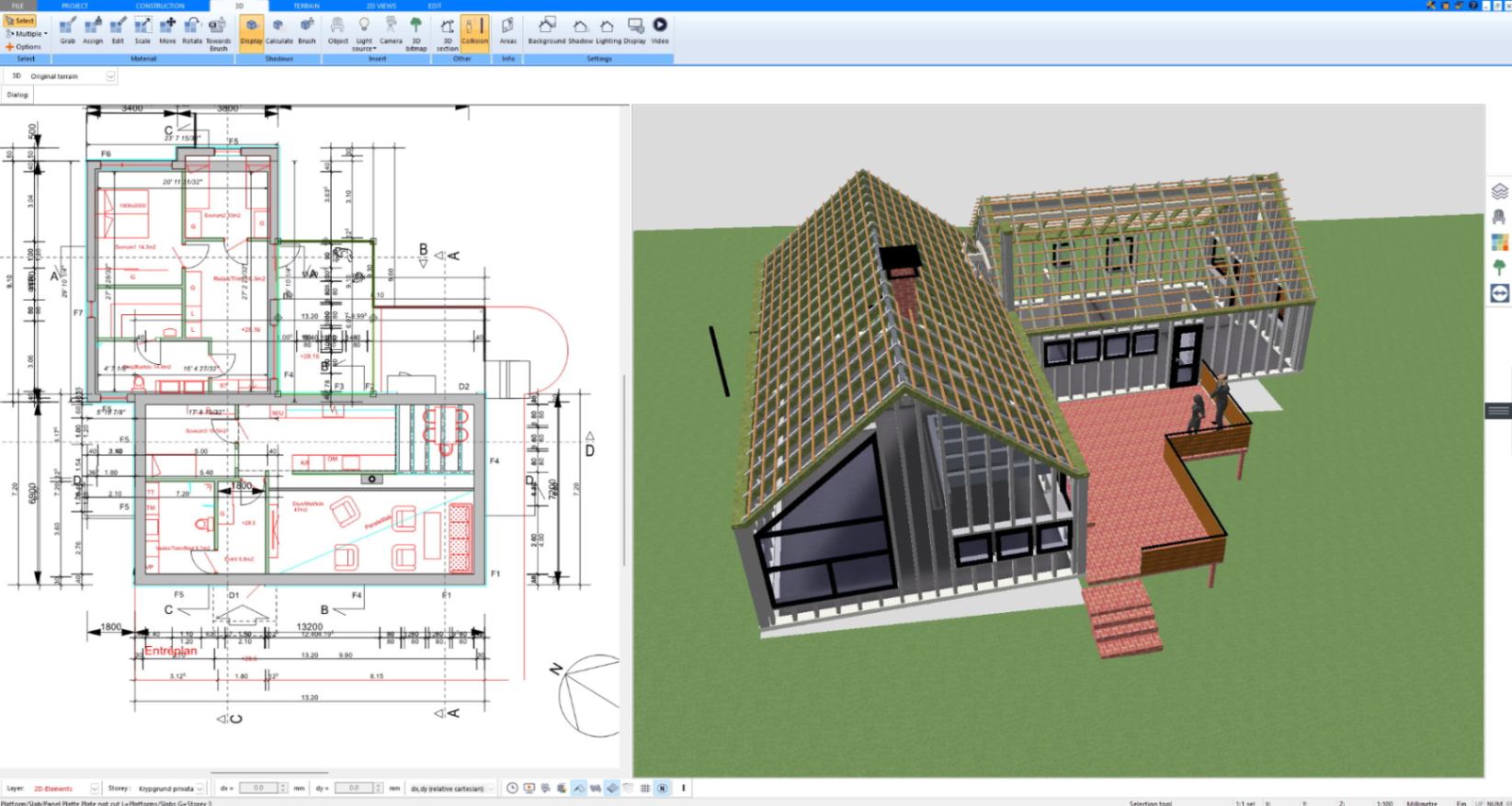Select the Rotate material tool
The height and width of the screenshot is (806, 1512).
coord(192,30)
